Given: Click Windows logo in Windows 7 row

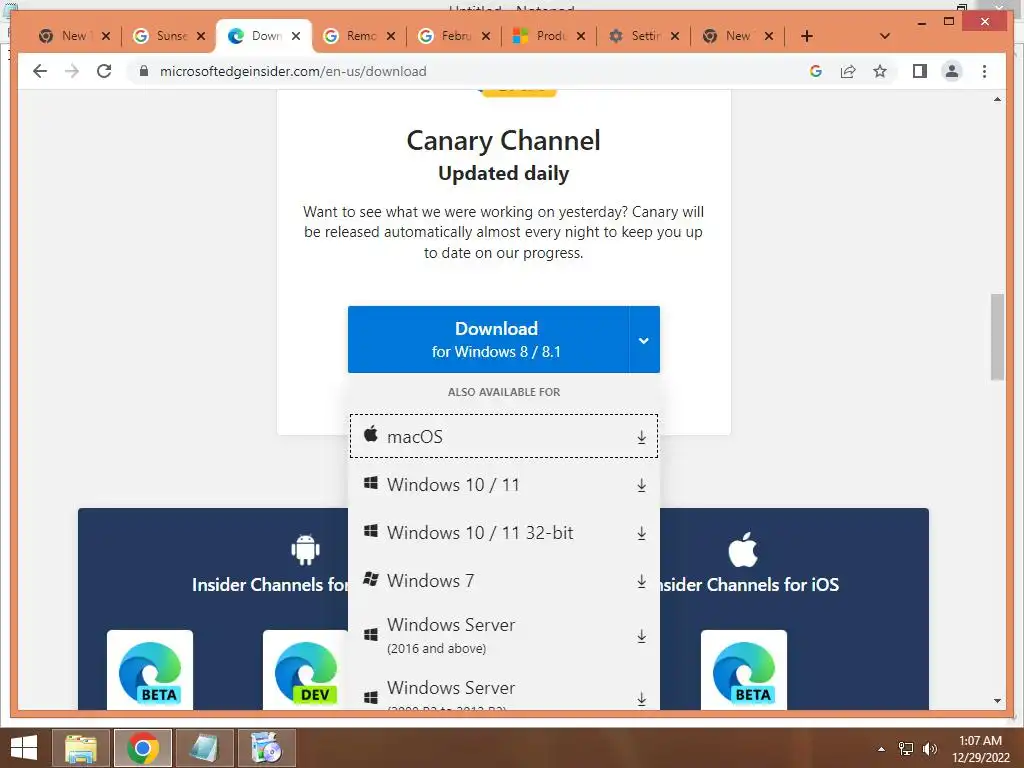Looking at the screenshot, I should tap(371, 579).
